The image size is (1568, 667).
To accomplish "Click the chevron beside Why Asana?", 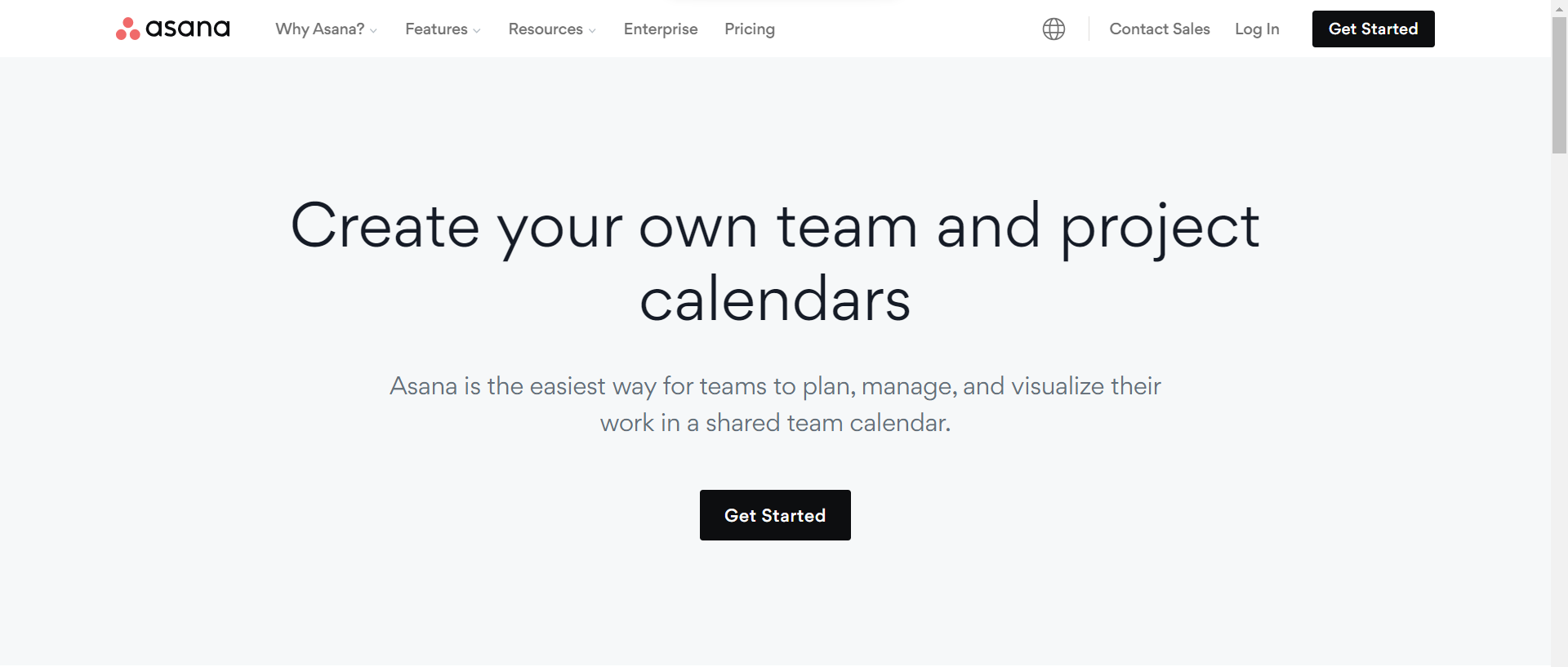I will click(x=373, y=31).
